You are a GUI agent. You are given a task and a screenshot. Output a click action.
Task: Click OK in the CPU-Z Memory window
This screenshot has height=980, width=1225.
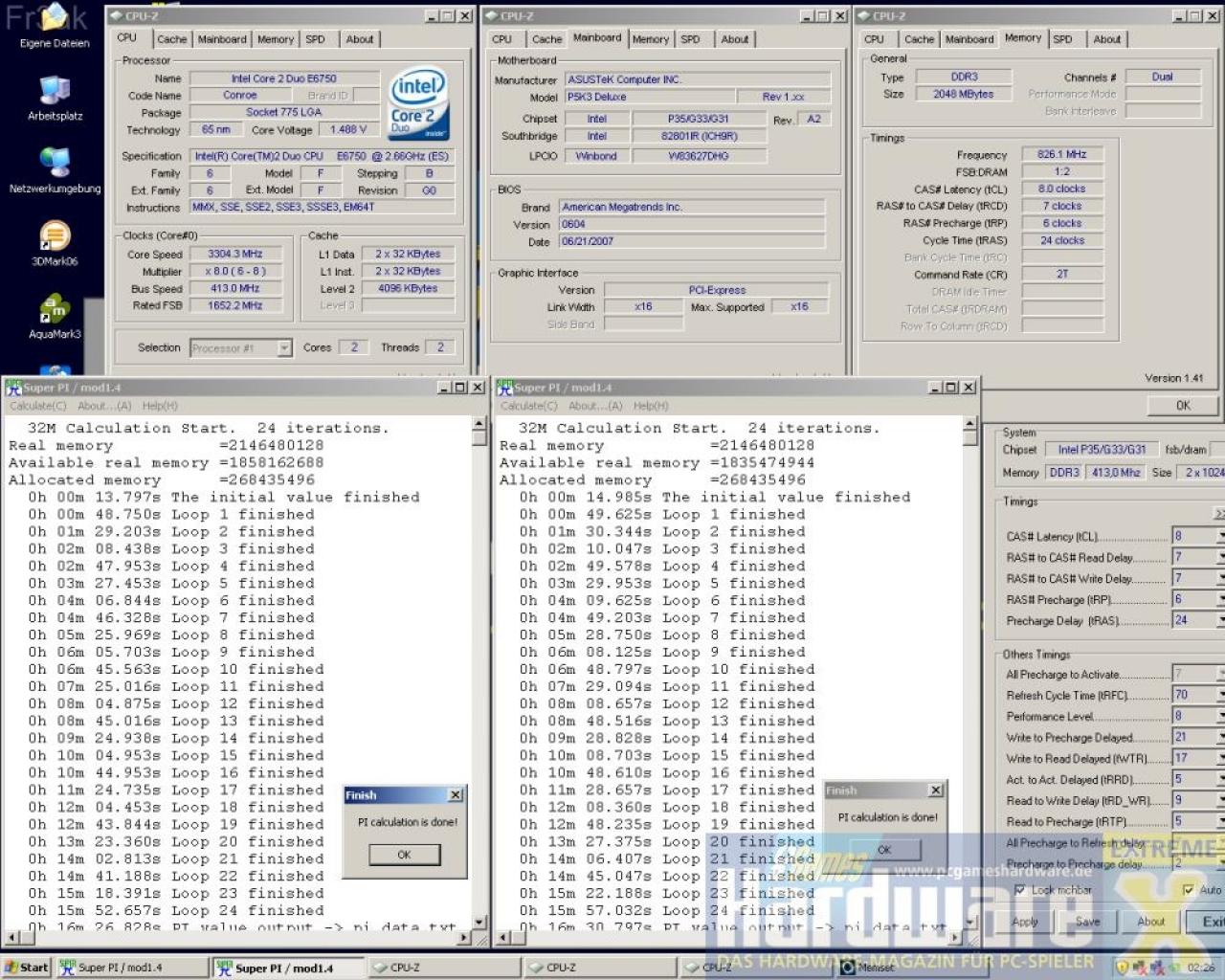point(1183,405)
